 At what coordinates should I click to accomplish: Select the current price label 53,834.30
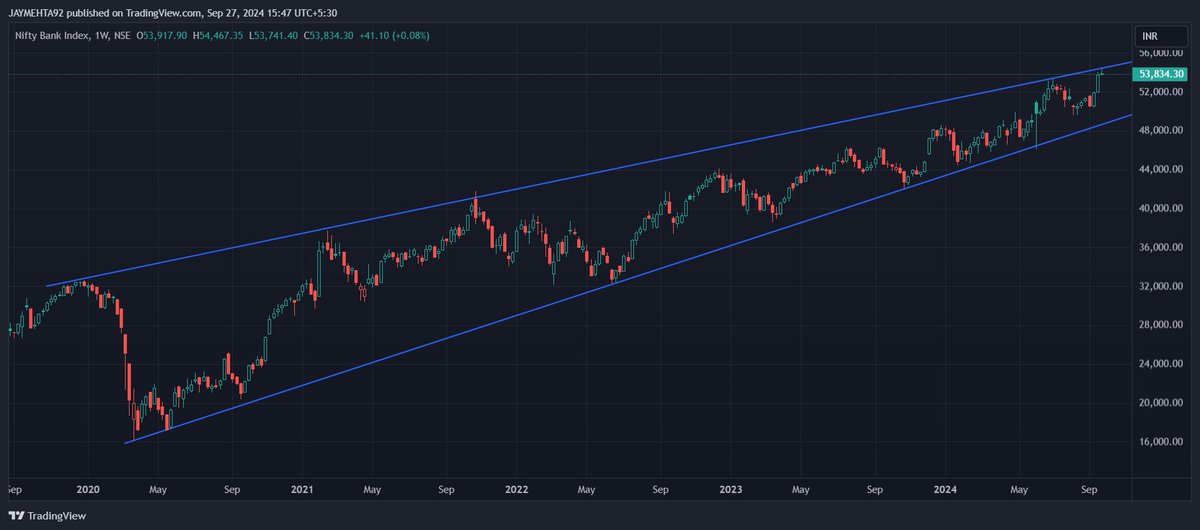1161,74
